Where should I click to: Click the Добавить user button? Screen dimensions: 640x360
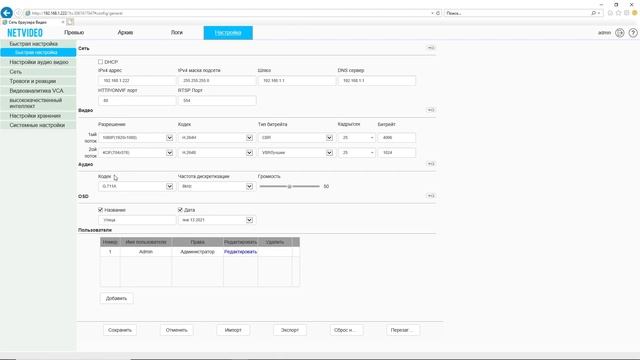(x=116, y=298)
